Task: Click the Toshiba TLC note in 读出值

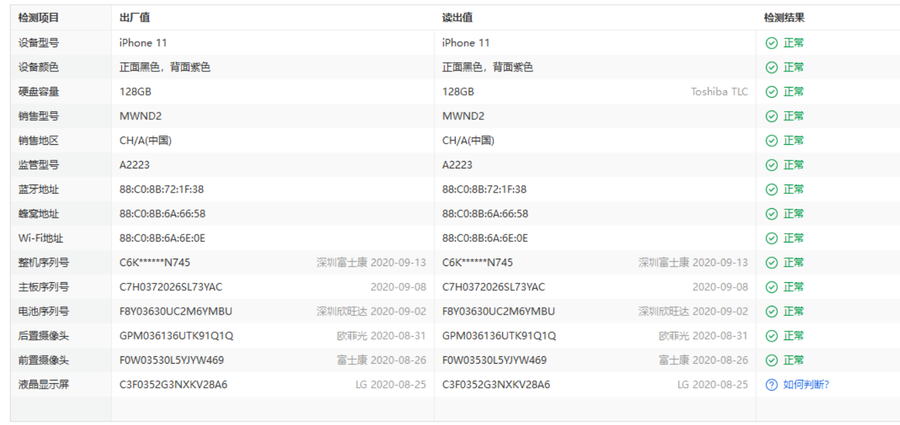Action: tap(719, 92)
